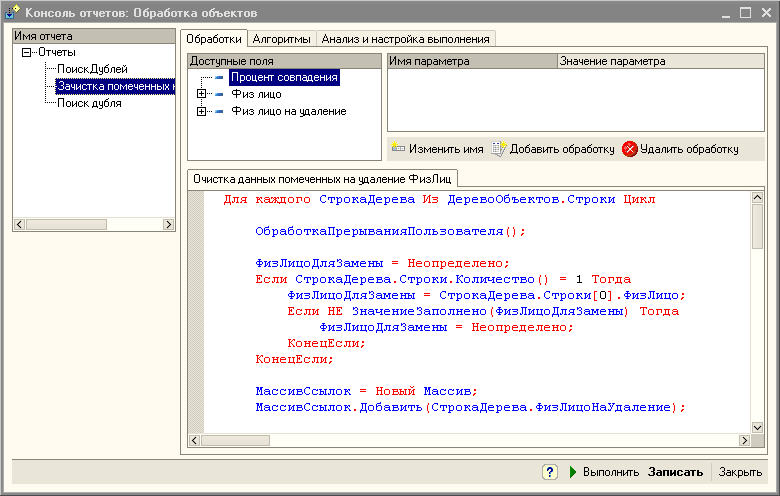This screenshot has height=496, width=780.
Task: Select the Зачистка помеченных report
Action: [x=115, y=86]
